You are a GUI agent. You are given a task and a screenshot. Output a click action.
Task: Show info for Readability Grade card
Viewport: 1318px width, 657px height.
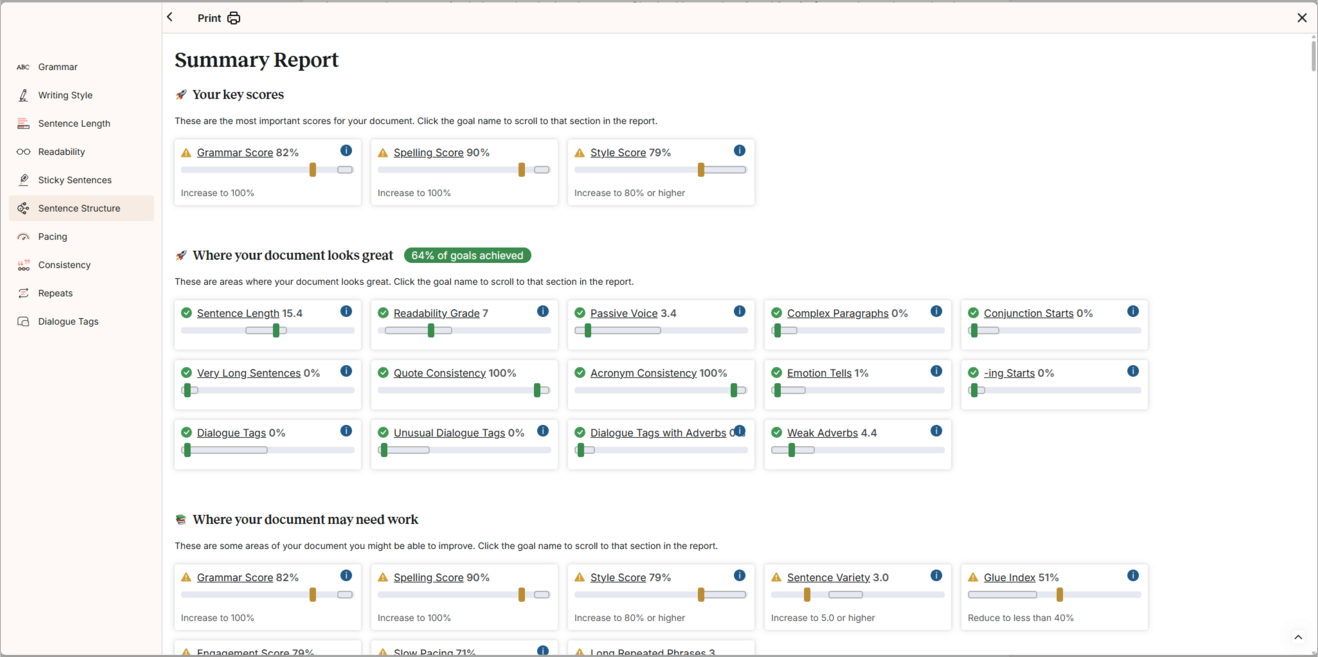pos(542,311)
